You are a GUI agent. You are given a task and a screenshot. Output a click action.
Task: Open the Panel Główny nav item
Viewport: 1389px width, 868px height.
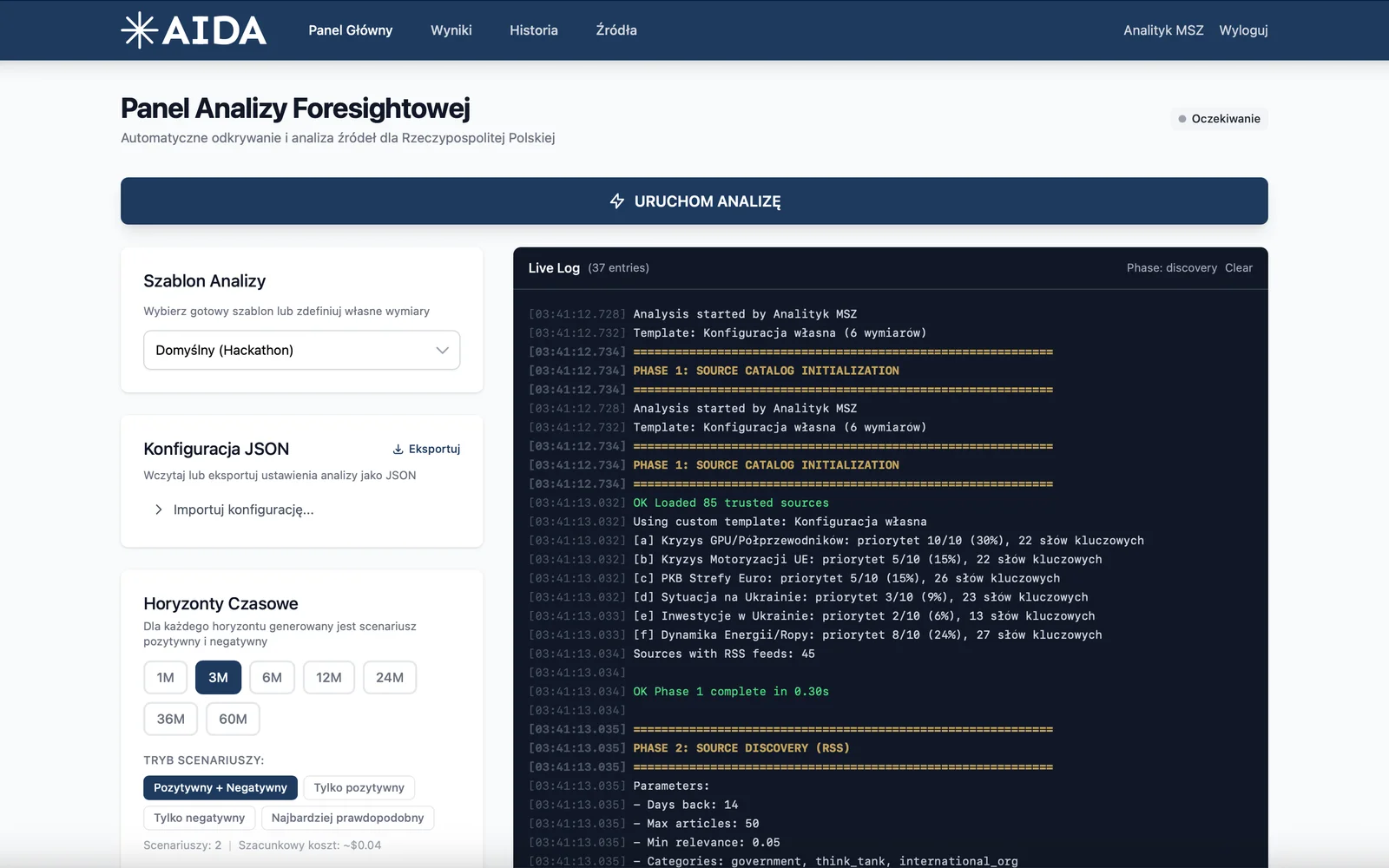point(351,30)
